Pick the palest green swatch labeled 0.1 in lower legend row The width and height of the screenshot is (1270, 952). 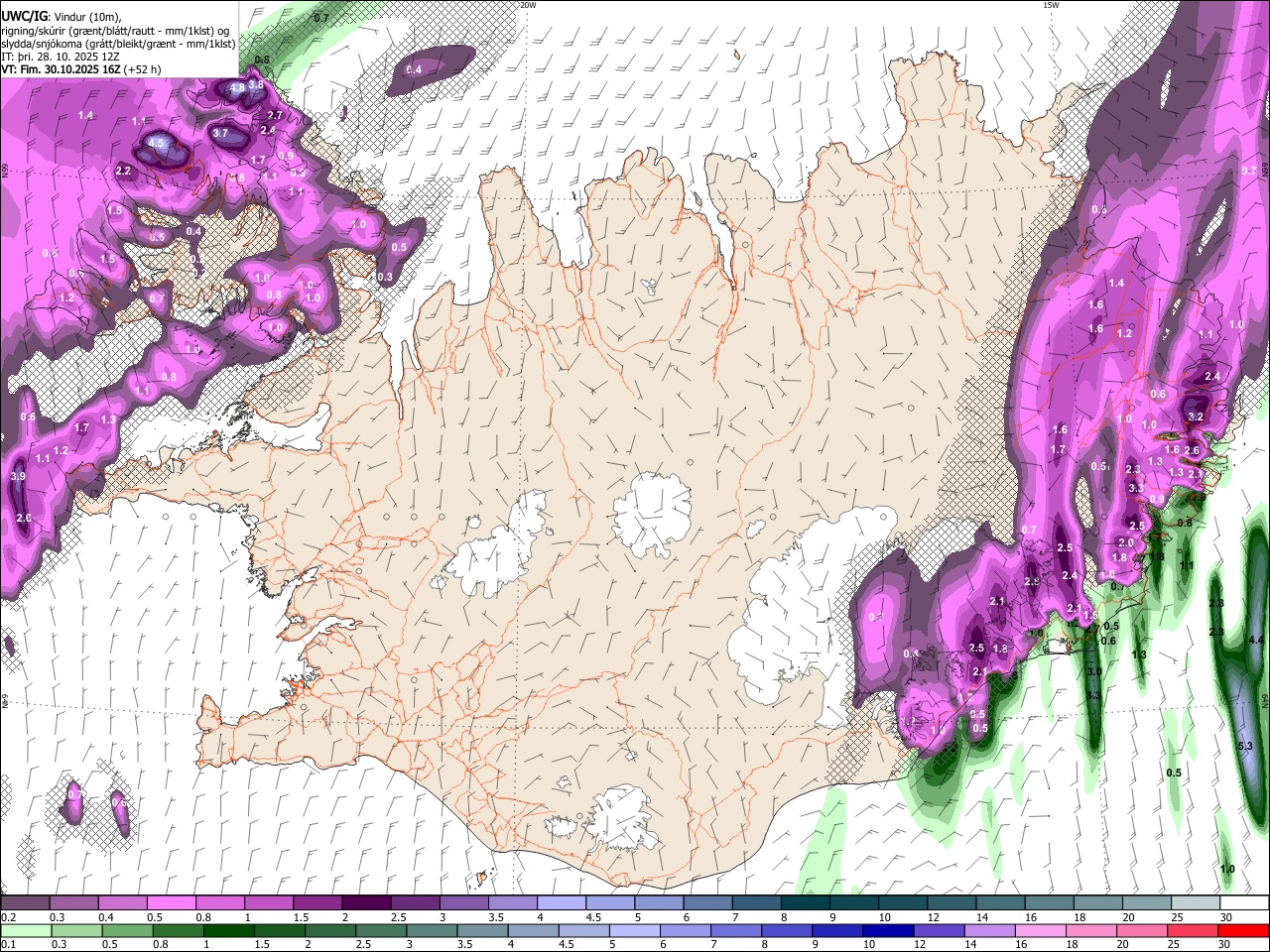pyautogui.click(x=25, y=930)
